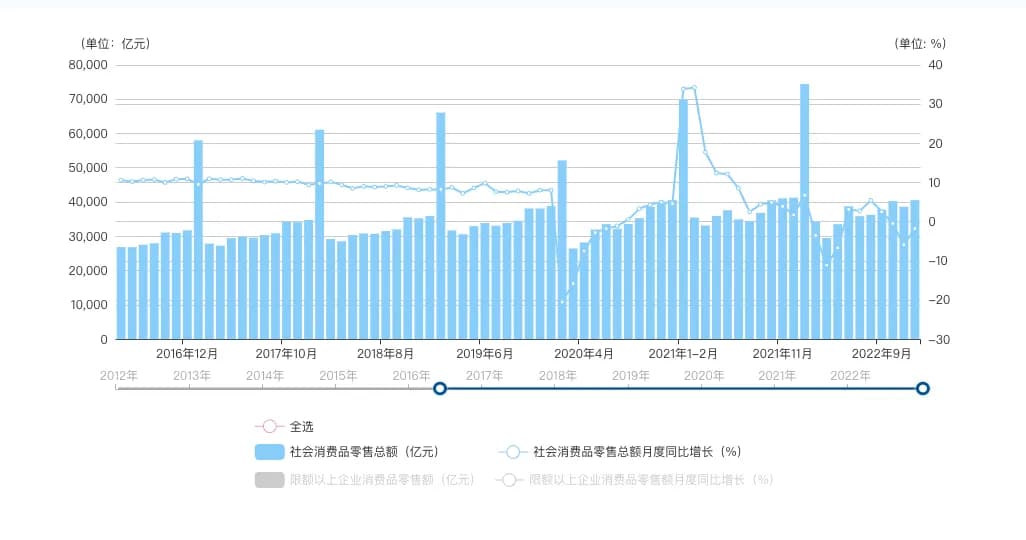Select 2016年 on the timeline
This screenshot has width=1026, height=540.
[x=412, y=376]
